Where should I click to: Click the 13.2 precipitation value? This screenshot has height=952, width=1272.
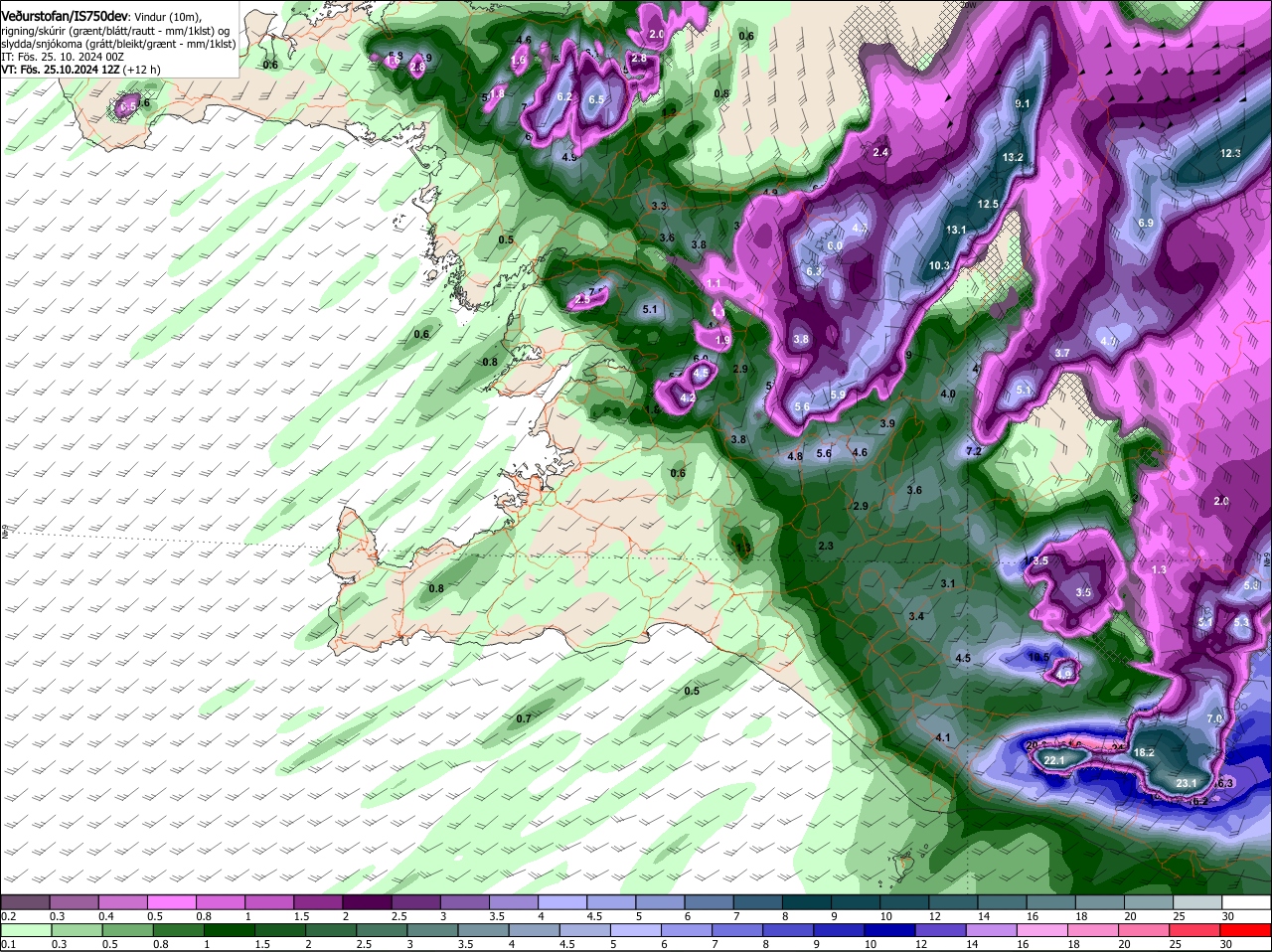[1013, 158]
